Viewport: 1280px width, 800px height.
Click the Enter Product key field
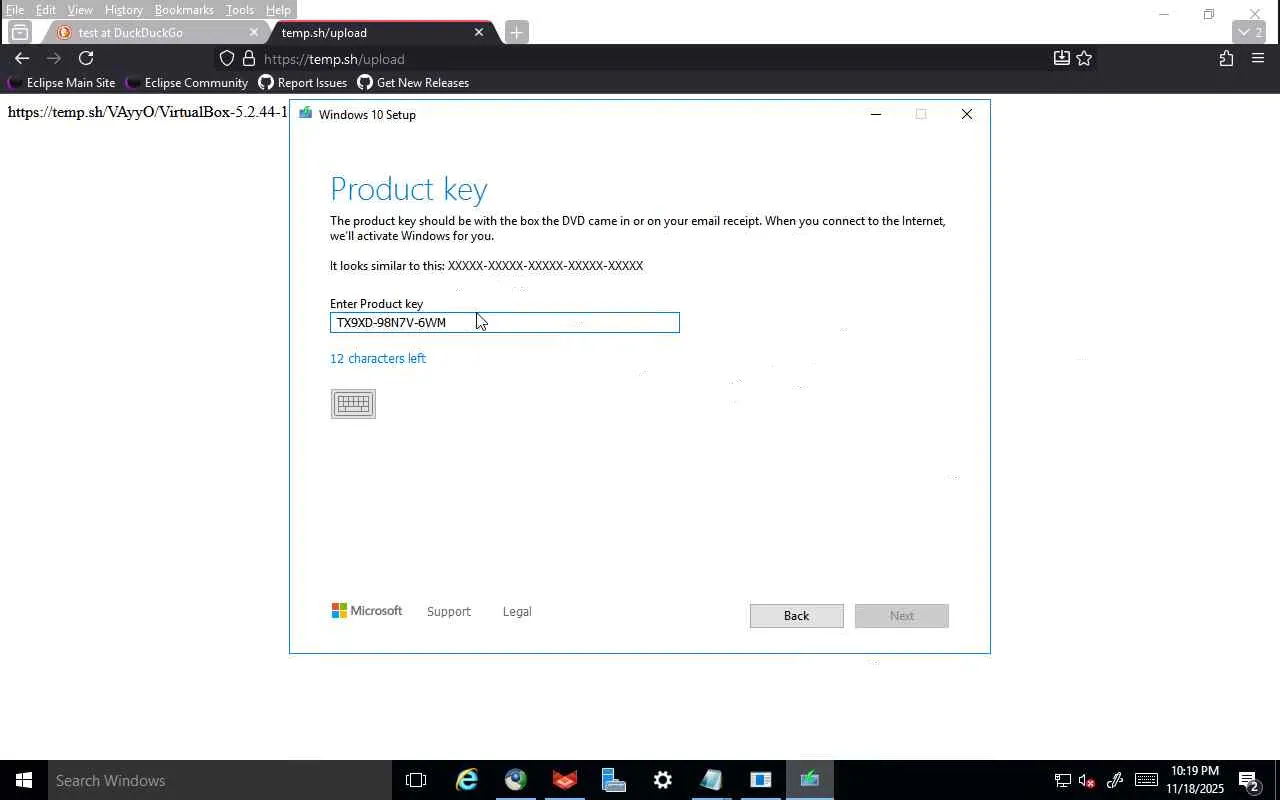505,322
